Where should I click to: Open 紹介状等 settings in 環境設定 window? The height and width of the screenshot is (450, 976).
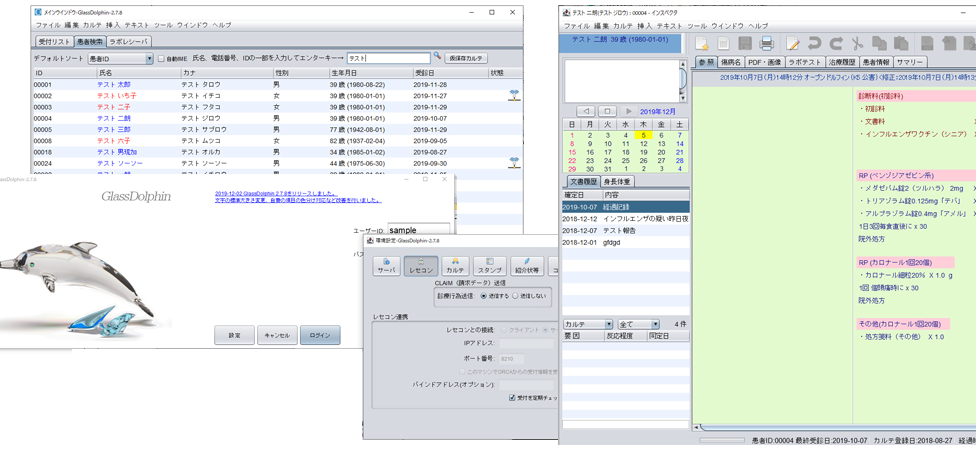(x=527, y=266)
